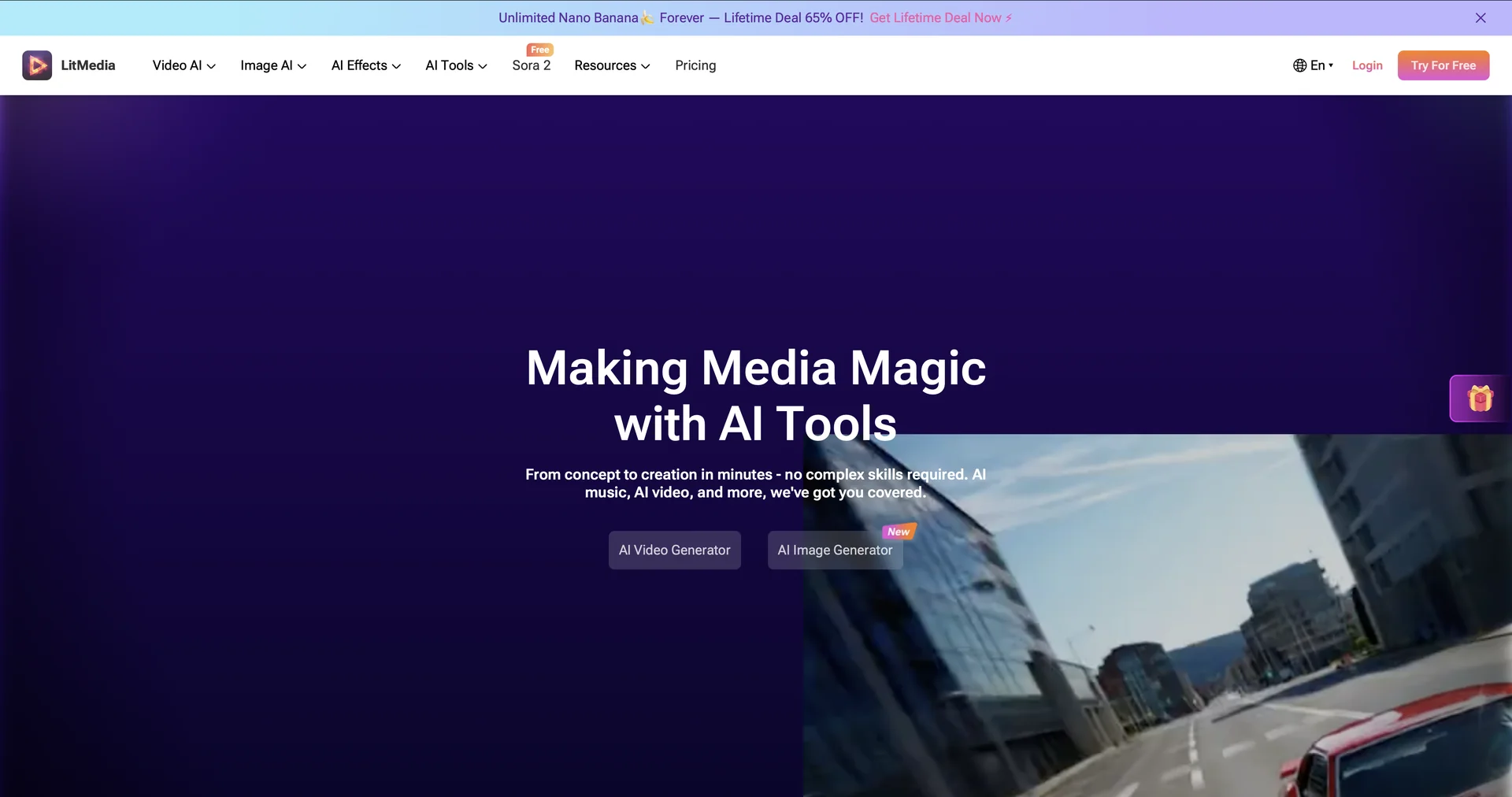Go to the Sora 2 page

point(531,66)
